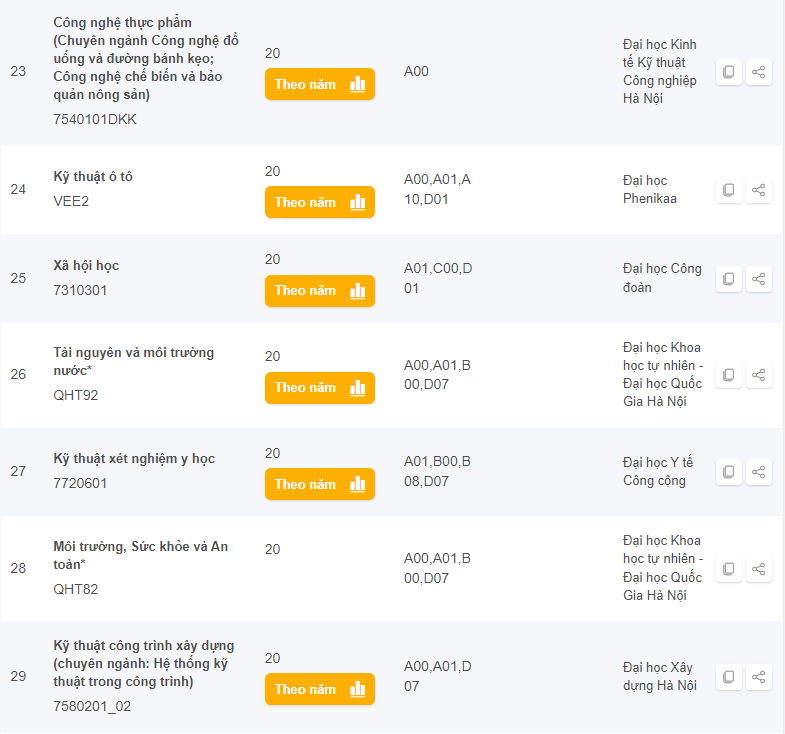Copy the Môi trường, Sức khỏe và An toàn row
This screenshot has width=785, height=734.
point(728,569)
